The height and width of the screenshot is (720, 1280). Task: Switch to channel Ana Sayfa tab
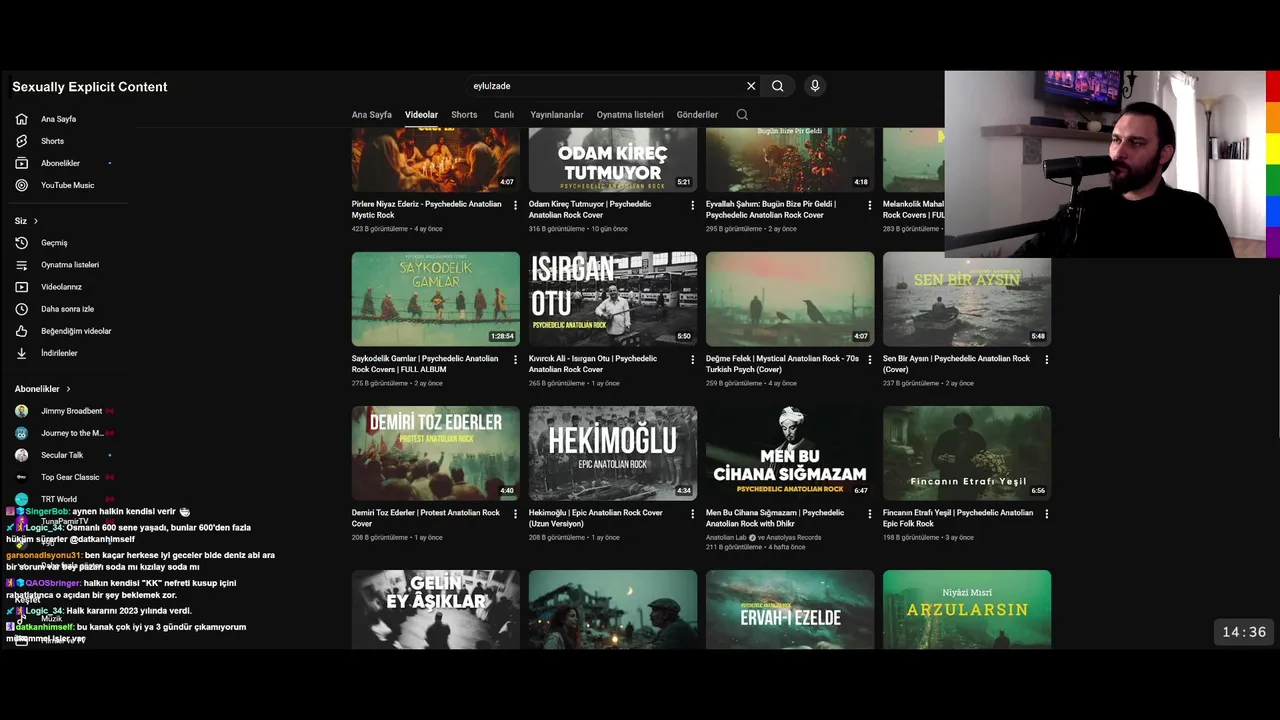[371, 115]
